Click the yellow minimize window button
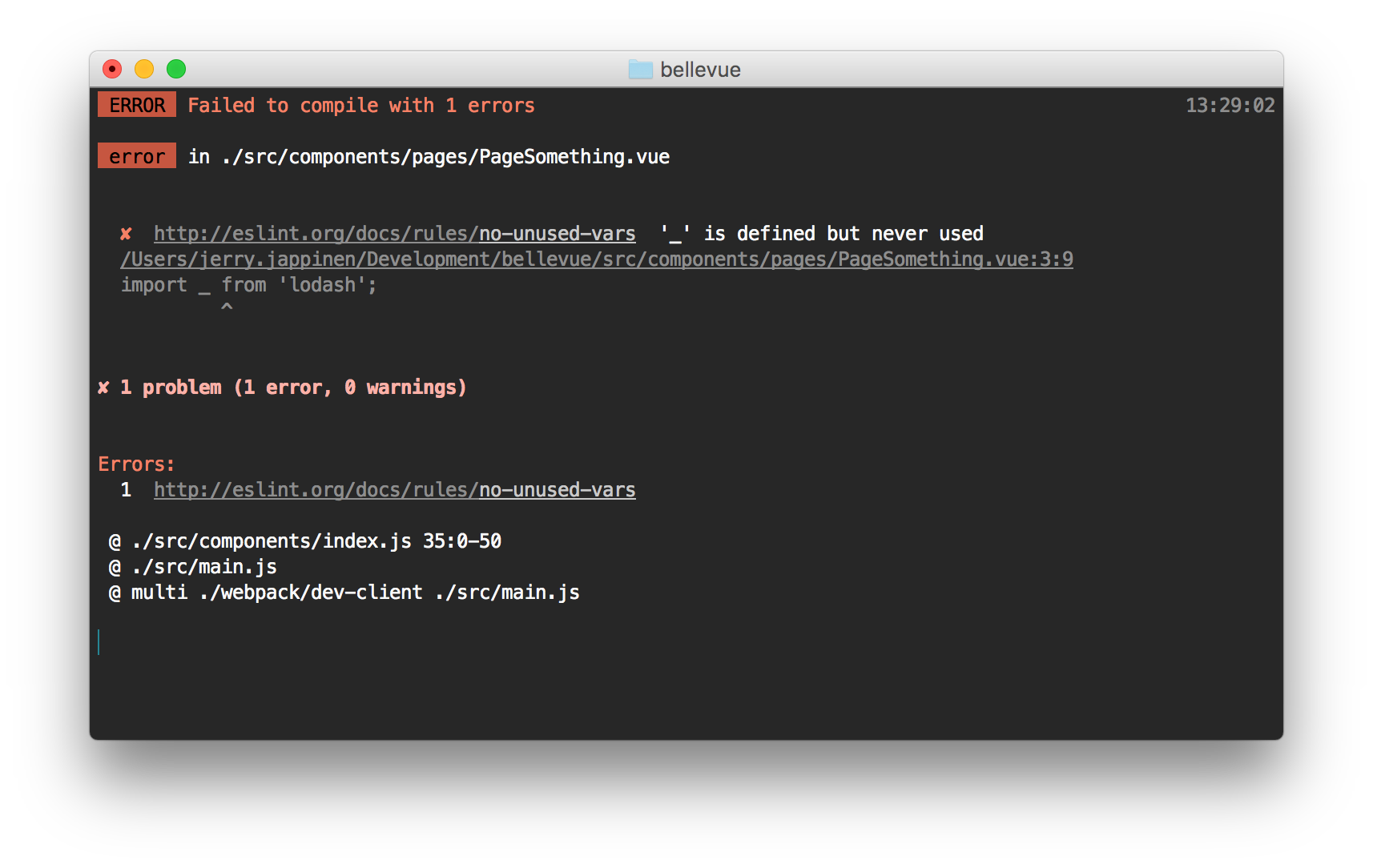 (x=144, y=70)
